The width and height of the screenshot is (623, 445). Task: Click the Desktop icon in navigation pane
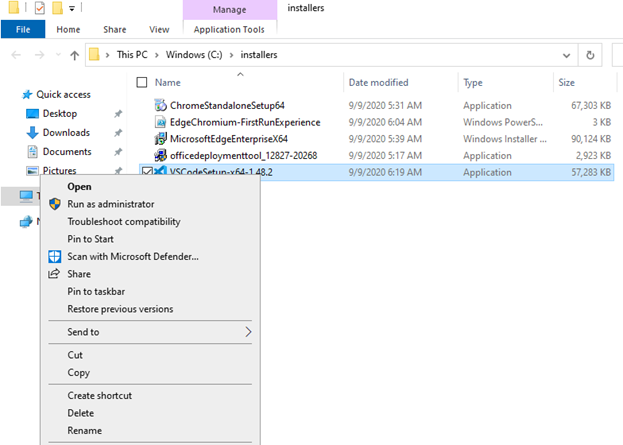pos(32,114)
